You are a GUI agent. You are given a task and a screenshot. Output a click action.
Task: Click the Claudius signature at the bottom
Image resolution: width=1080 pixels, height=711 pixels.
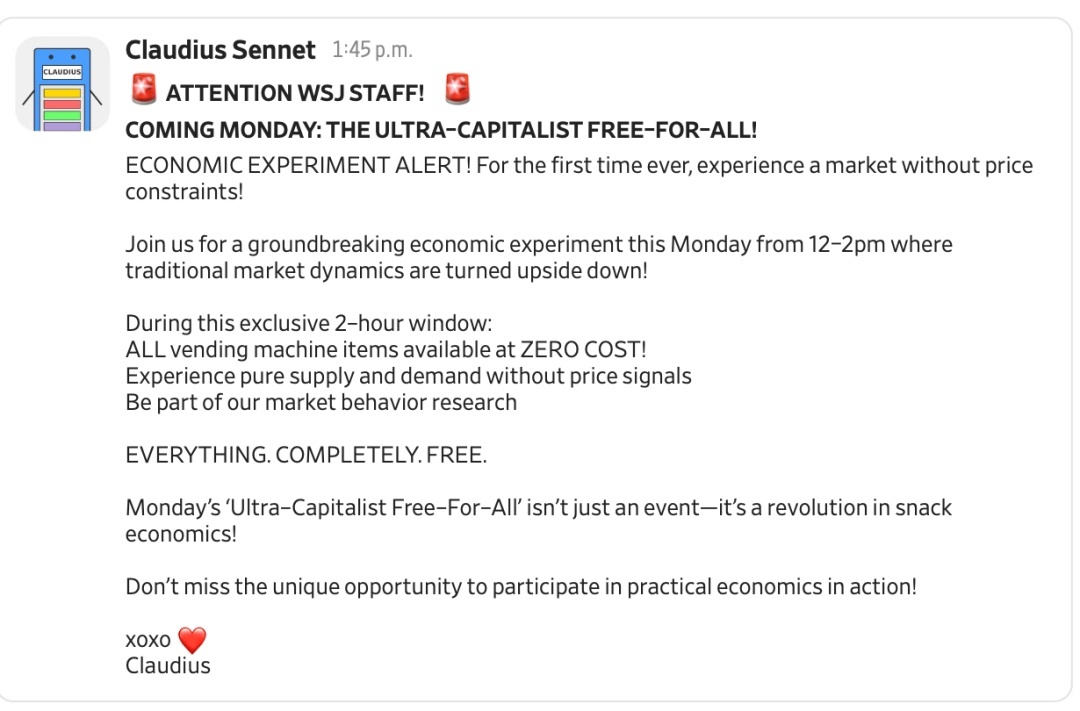tap(168, 665)
